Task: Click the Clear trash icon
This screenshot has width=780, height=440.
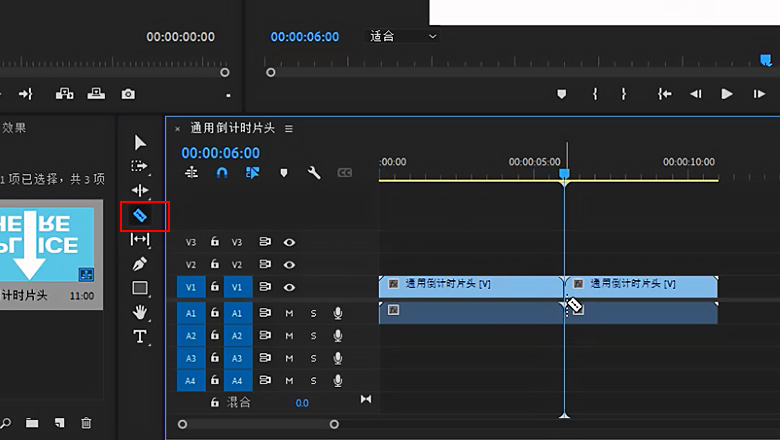Action: pyautogui.click(x=86, y=423)
